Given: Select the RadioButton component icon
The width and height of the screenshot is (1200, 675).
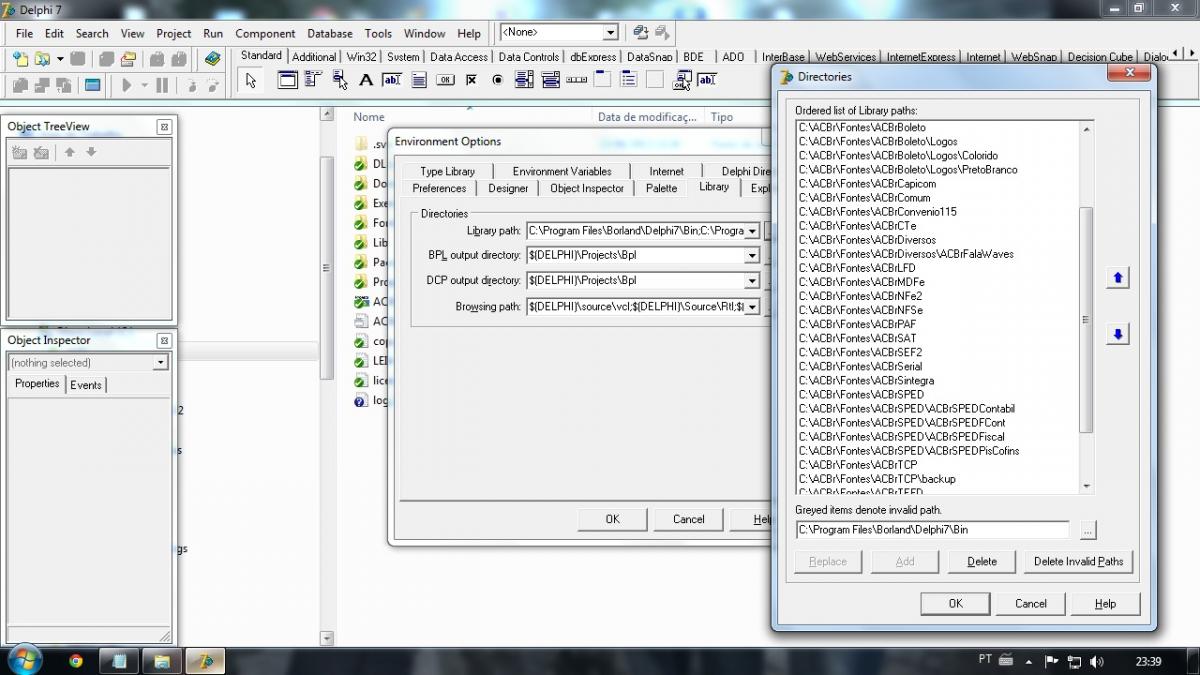Looking at the screenshot, I should pos(497,80).
